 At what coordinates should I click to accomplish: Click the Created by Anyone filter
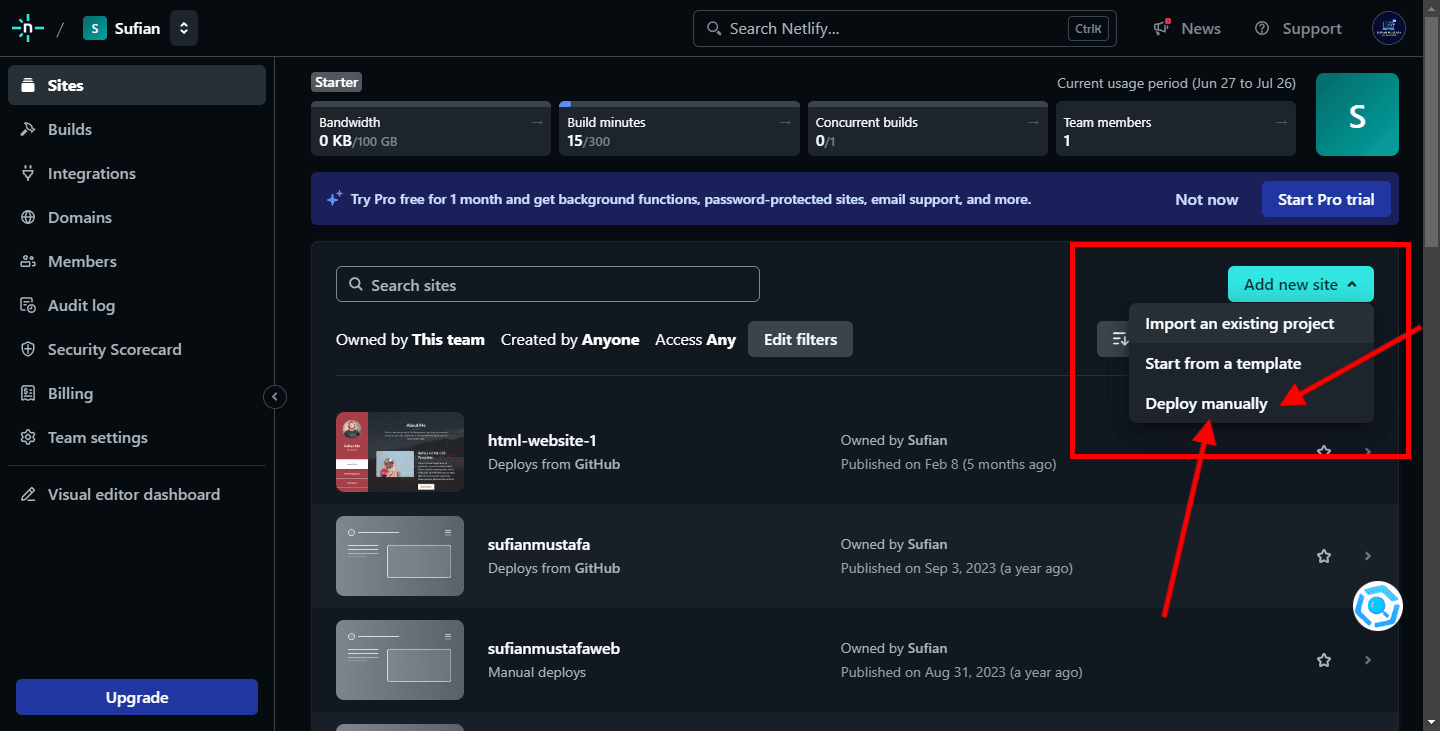coord(570,340)
